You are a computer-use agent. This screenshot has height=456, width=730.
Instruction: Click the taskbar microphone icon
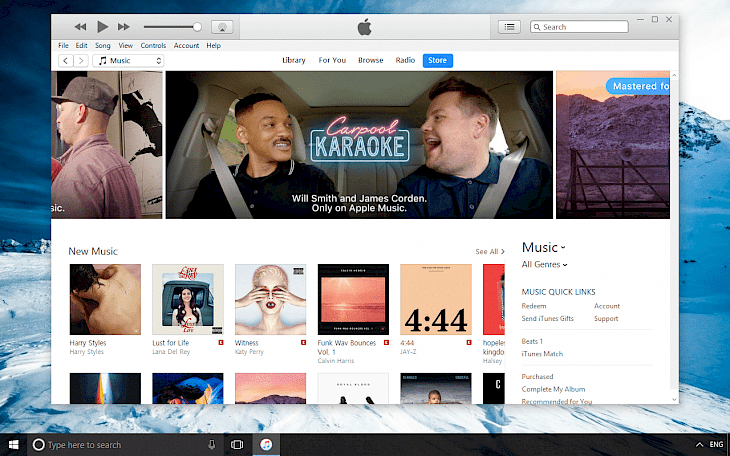coord(212,445)
